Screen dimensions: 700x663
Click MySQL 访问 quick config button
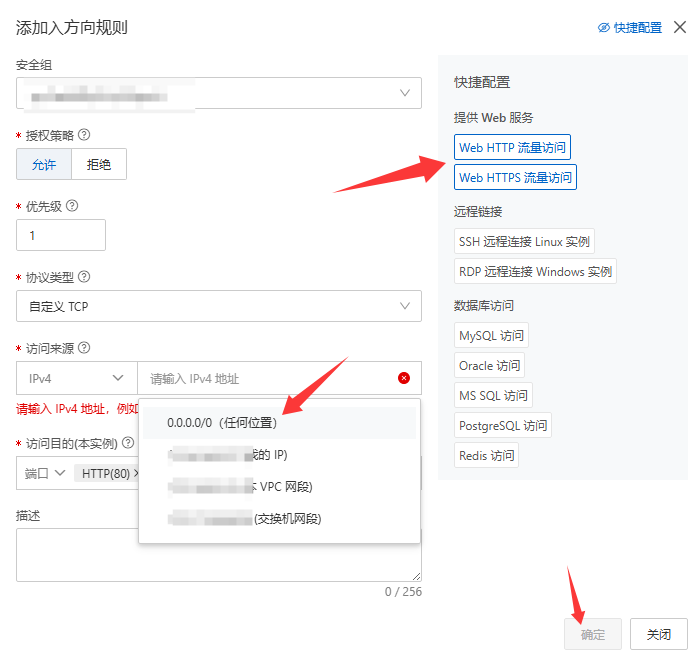pos(491,335)
